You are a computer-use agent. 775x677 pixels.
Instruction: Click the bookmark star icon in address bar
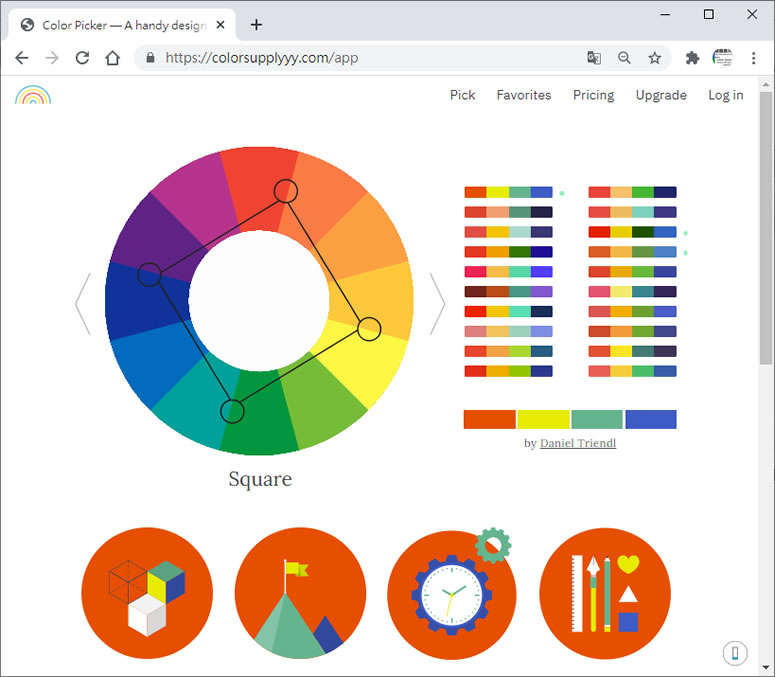click(x=654, y=58)
